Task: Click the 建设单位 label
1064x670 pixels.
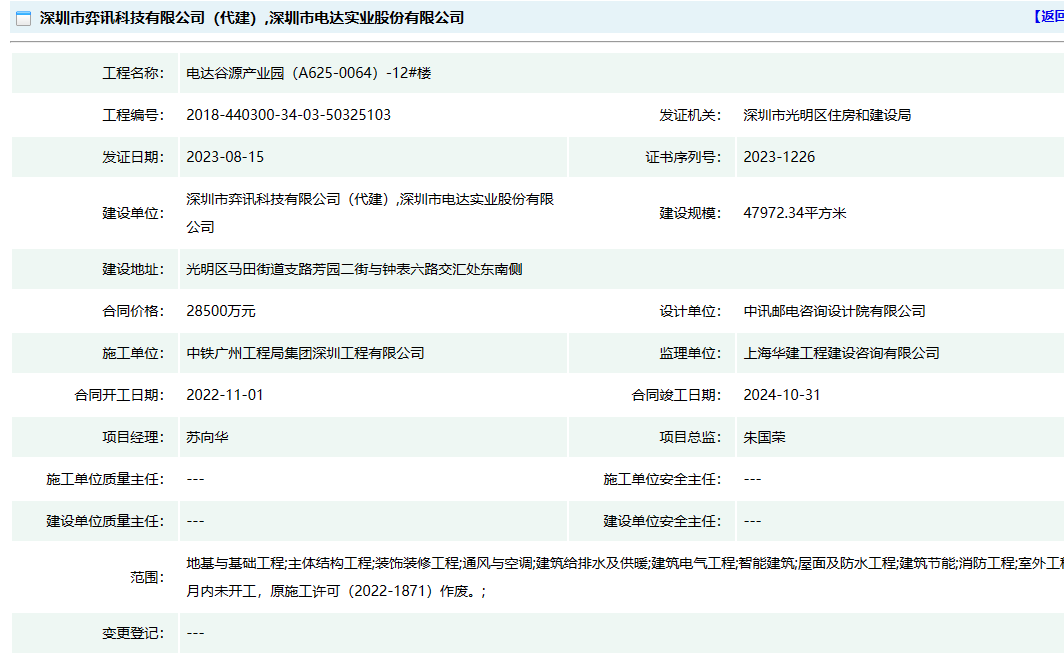Action: pyautogui.click(x=133, y=213)
